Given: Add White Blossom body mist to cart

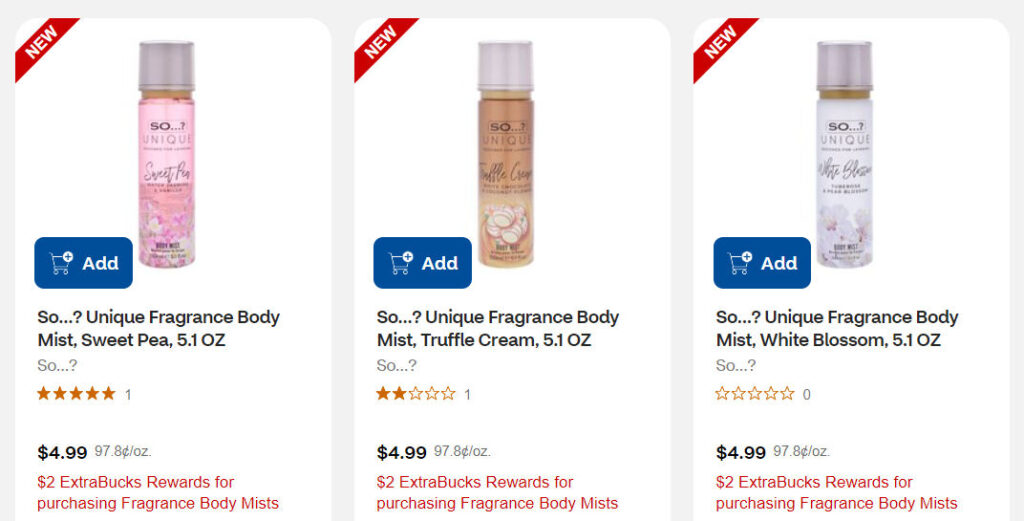Looking at the screenshot, I should pyautogui.click(x=762, y=263).
